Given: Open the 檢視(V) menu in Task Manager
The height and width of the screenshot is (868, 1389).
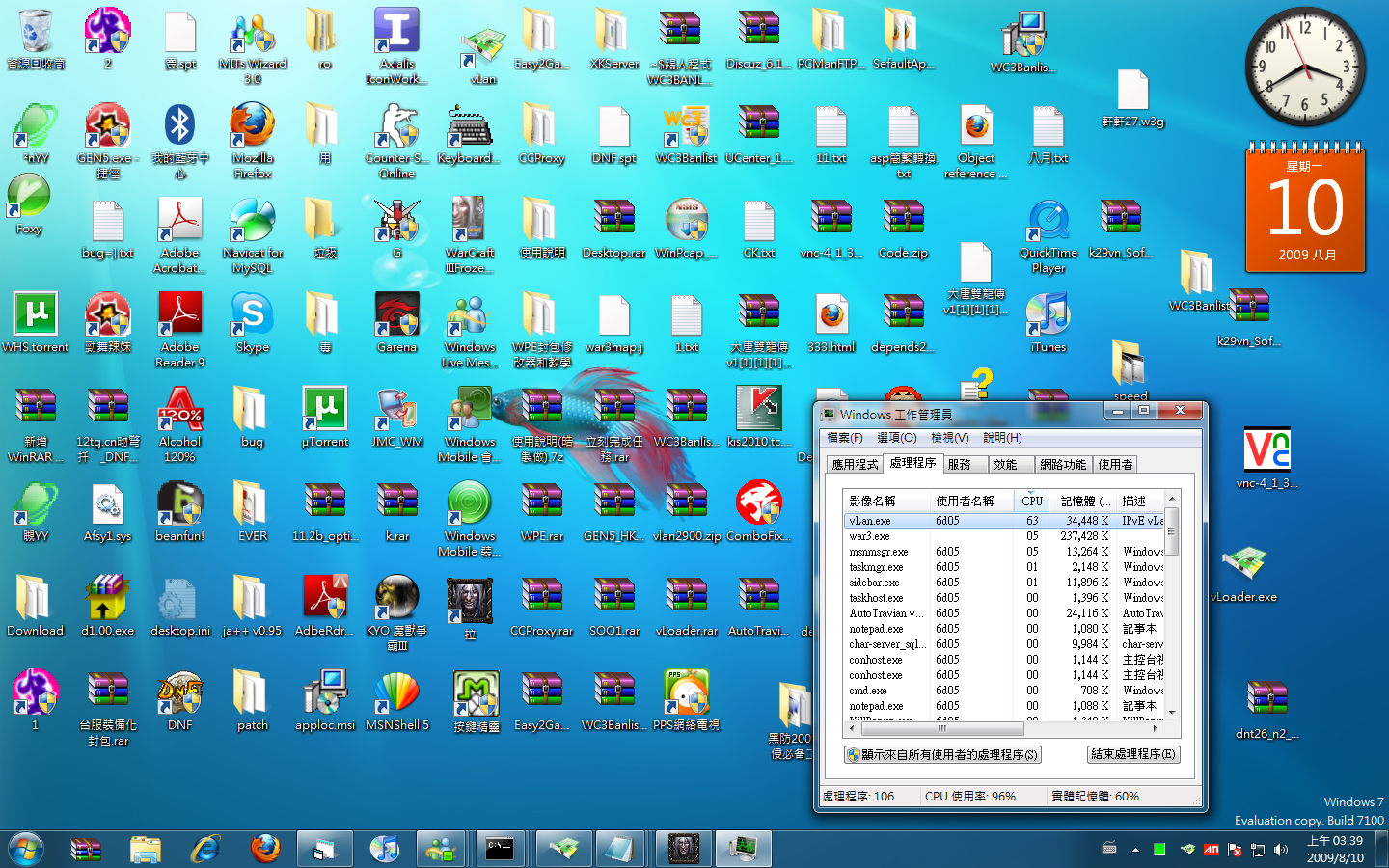Looking at the screenshot, I should pos(949,438).
